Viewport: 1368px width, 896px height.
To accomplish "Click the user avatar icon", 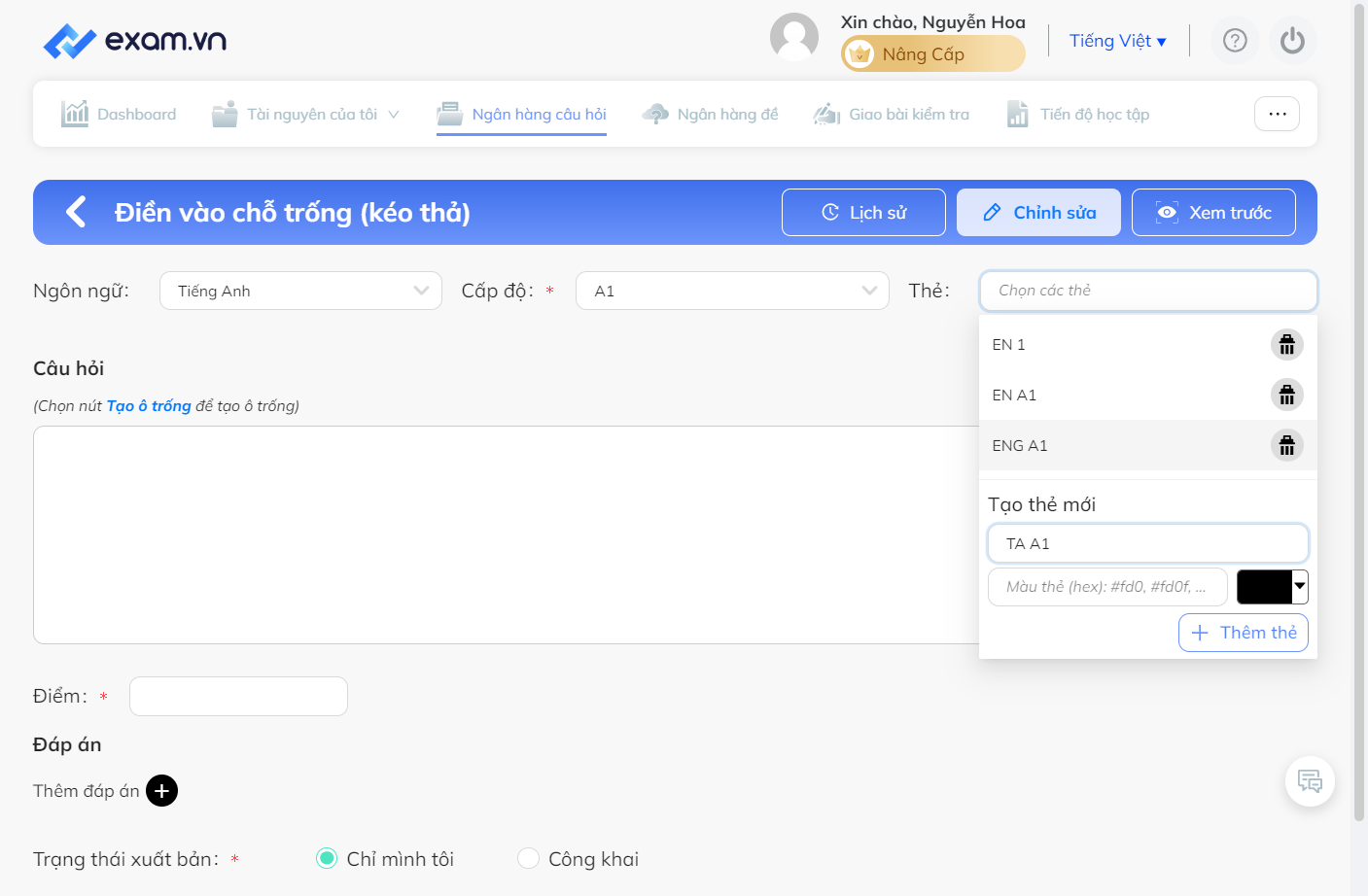I will point(794,37).
